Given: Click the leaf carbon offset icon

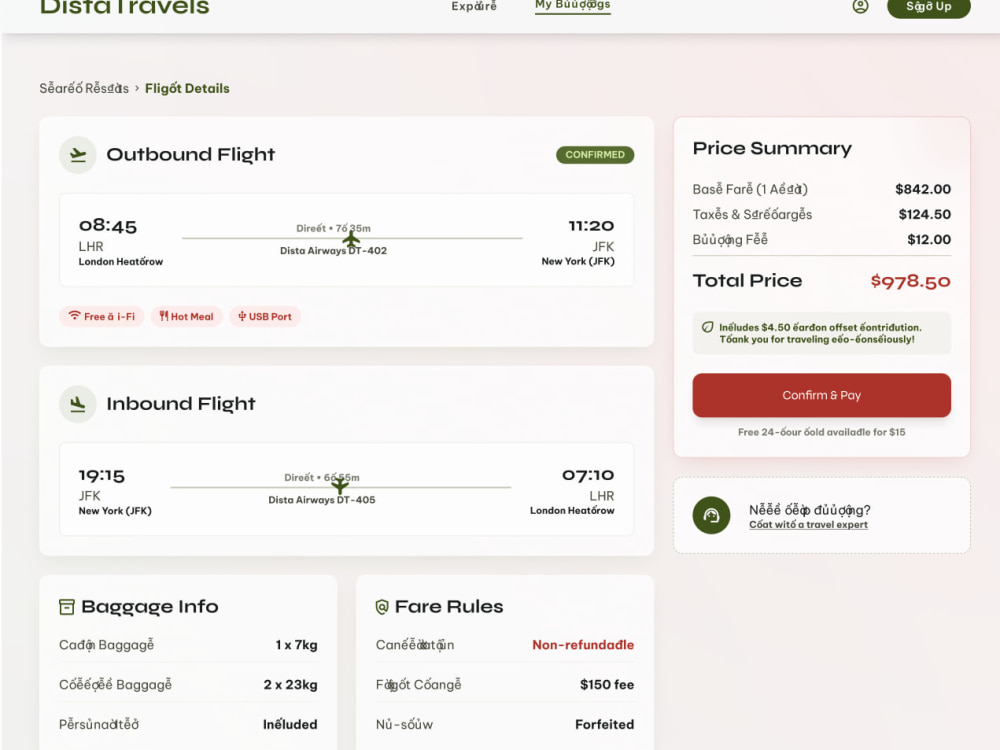Looking at the screenshot, I should click(x=707, y=327).
